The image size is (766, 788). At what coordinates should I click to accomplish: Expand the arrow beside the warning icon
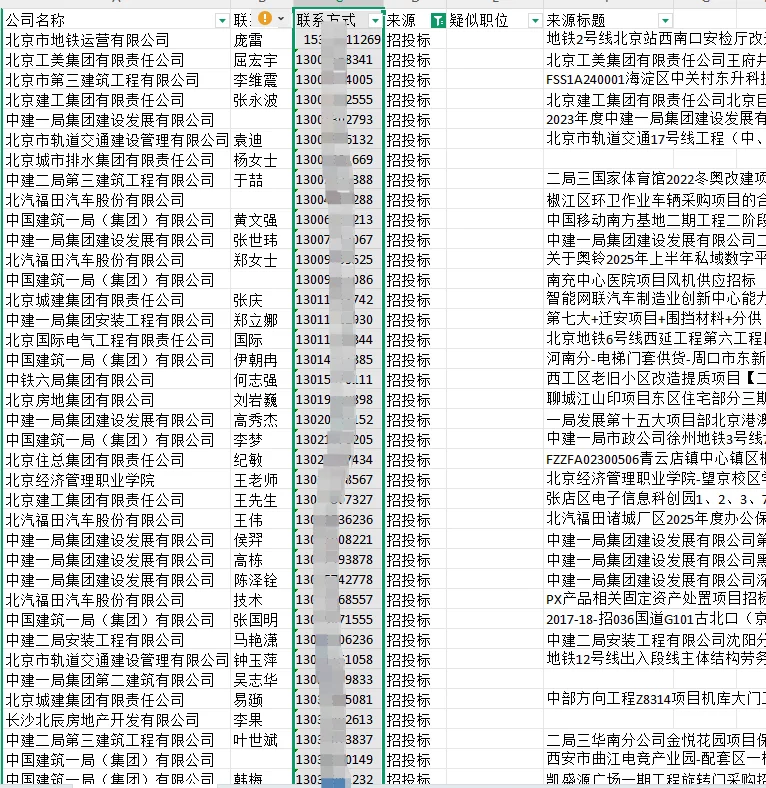(x=281, y=19)
